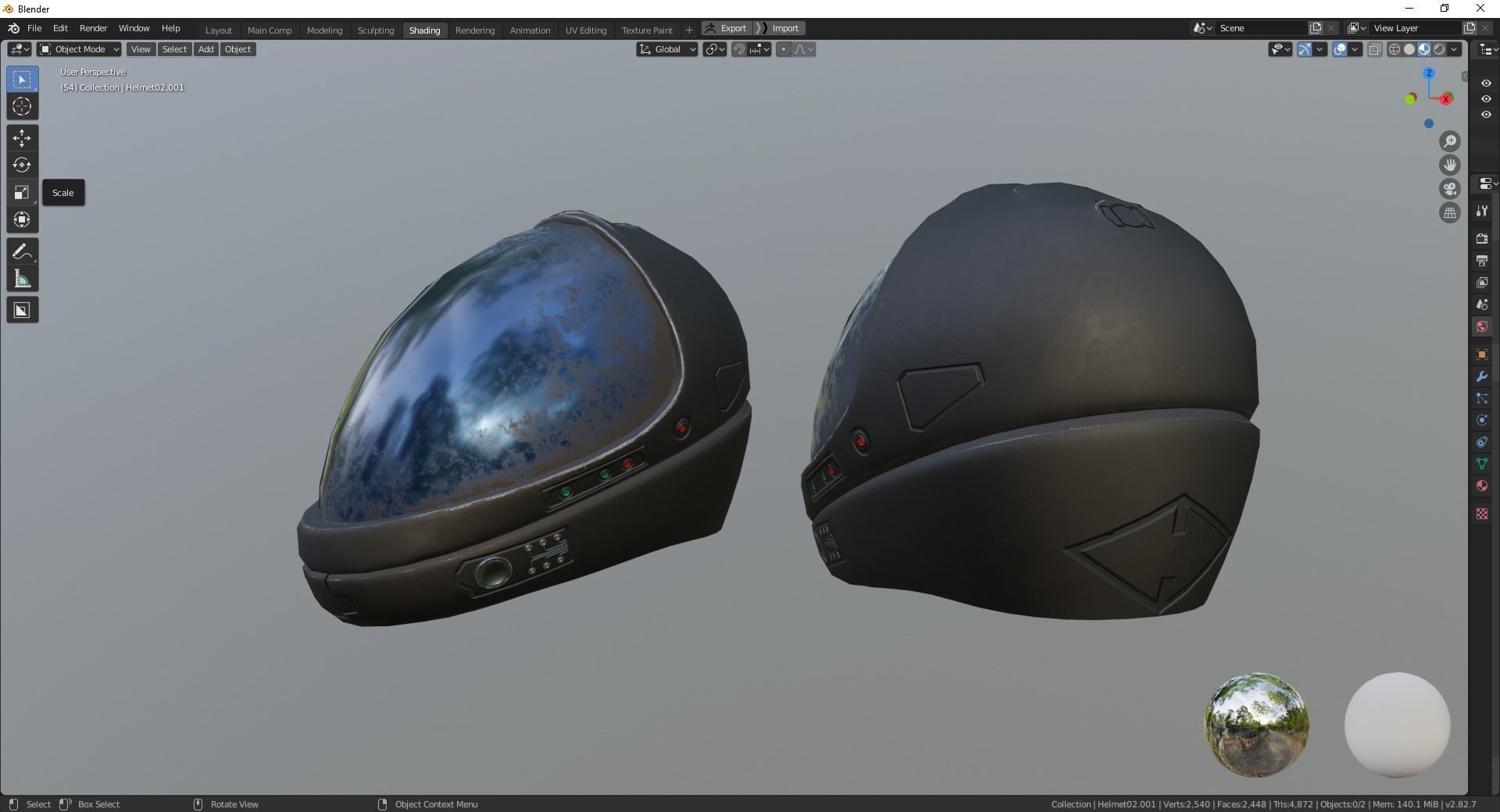Toggle the second outliner eye visibility icon
This screenshot has width=1500, height=812.
[1486, 99]
